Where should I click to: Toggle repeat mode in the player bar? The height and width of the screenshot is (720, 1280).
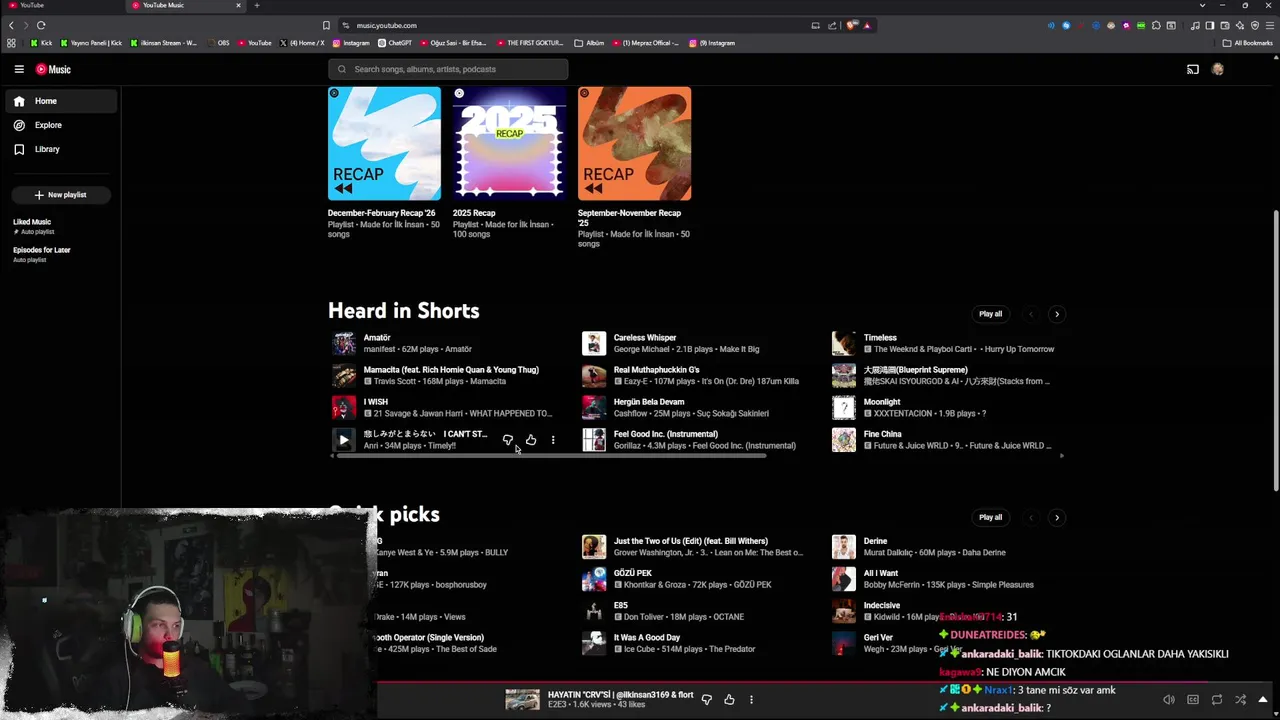pos(1217,700)
